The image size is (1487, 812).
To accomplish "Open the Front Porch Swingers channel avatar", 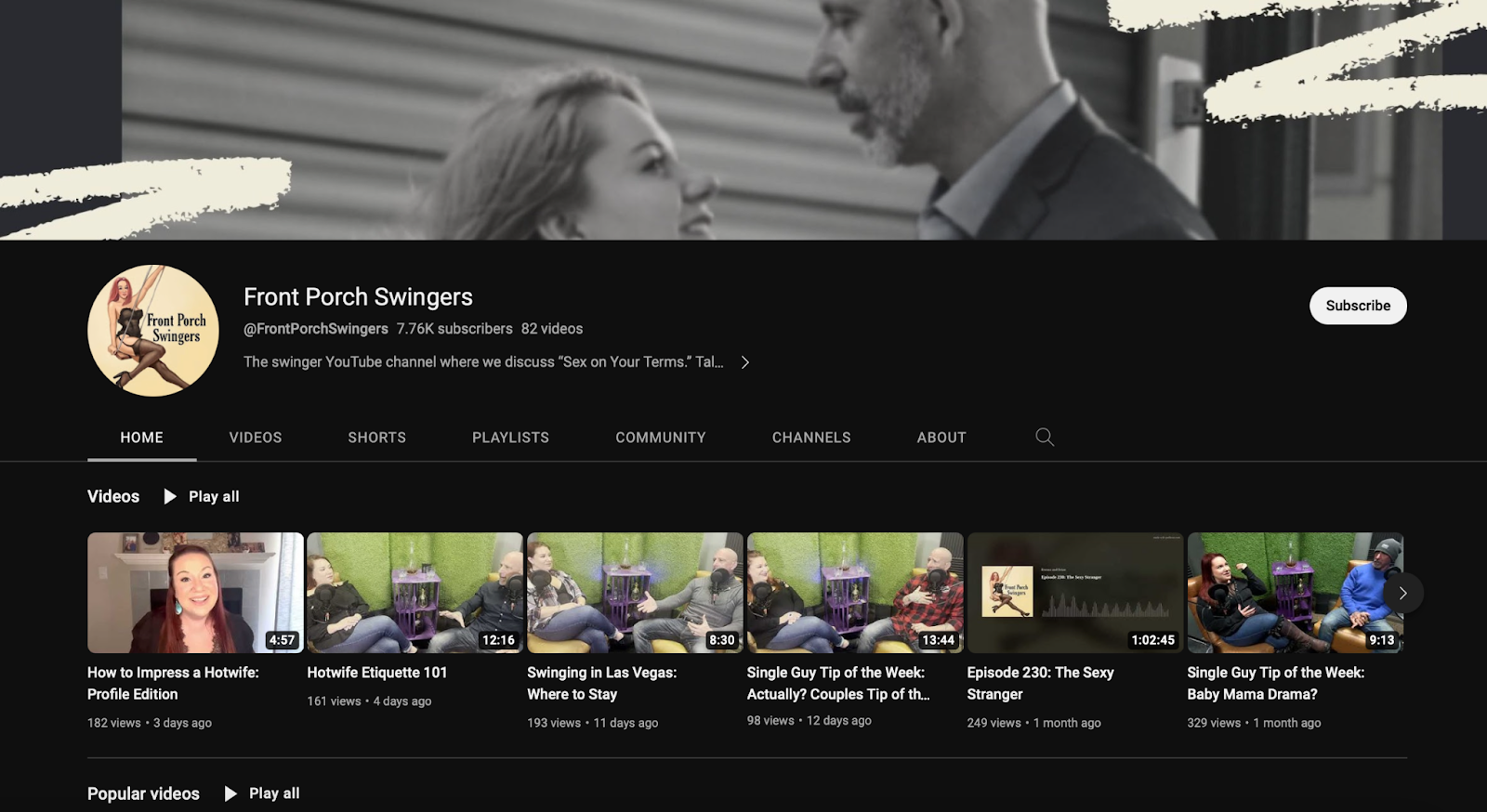I will (153, 331).
